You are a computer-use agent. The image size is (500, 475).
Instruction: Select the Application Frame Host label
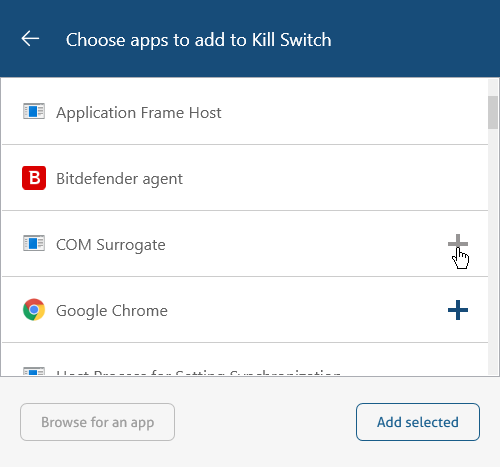tap(138, 113)
